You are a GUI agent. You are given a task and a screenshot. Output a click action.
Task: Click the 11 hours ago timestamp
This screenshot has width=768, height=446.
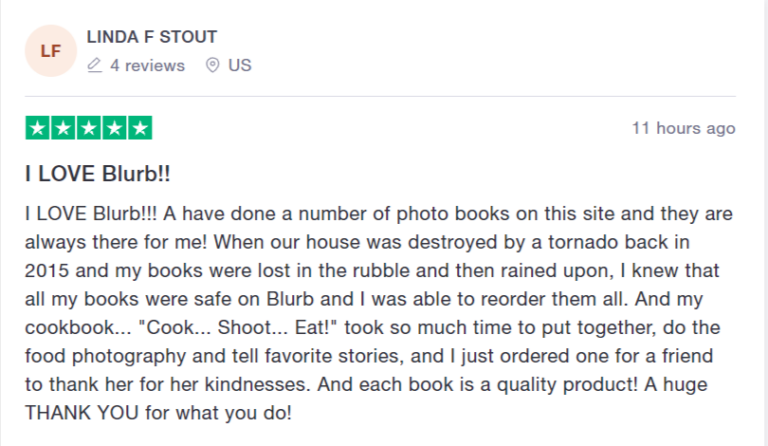tap(684, 128)
